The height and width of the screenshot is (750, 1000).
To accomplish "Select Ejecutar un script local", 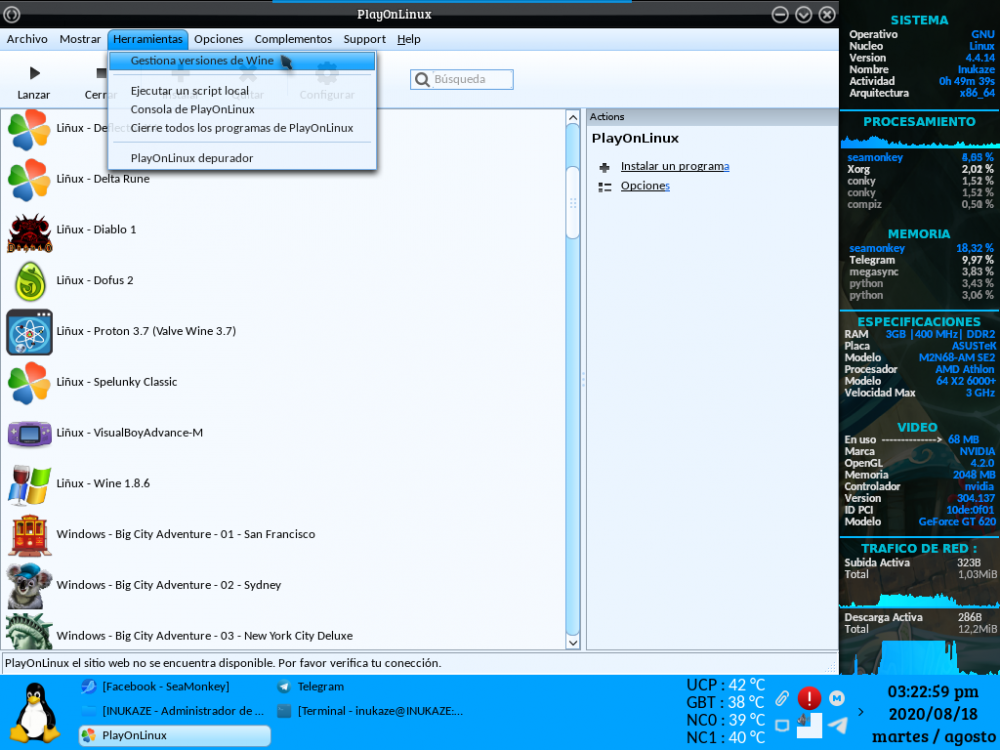I will click(x=190, y=91).
